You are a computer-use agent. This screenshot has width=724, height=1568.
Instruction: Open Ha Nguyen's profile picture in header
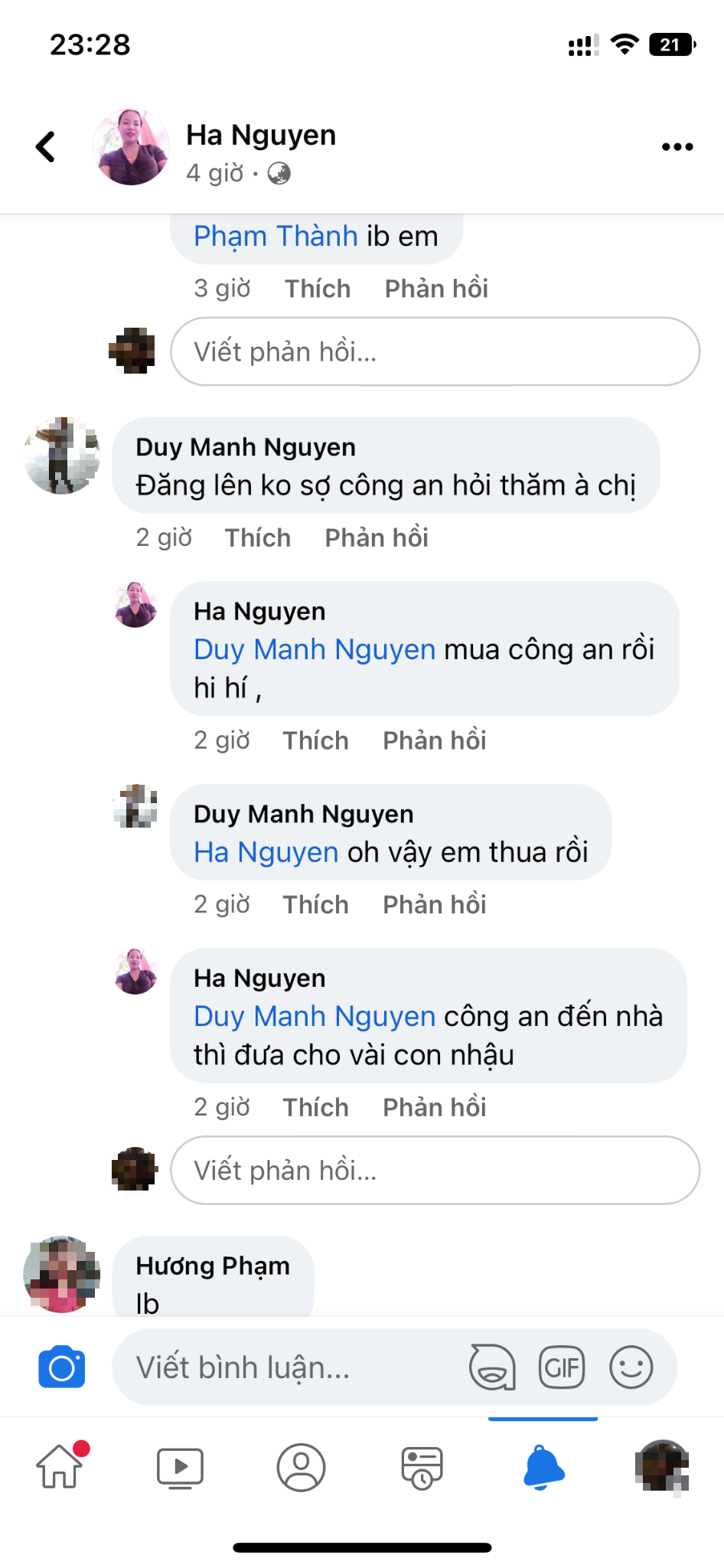(131, 147)
